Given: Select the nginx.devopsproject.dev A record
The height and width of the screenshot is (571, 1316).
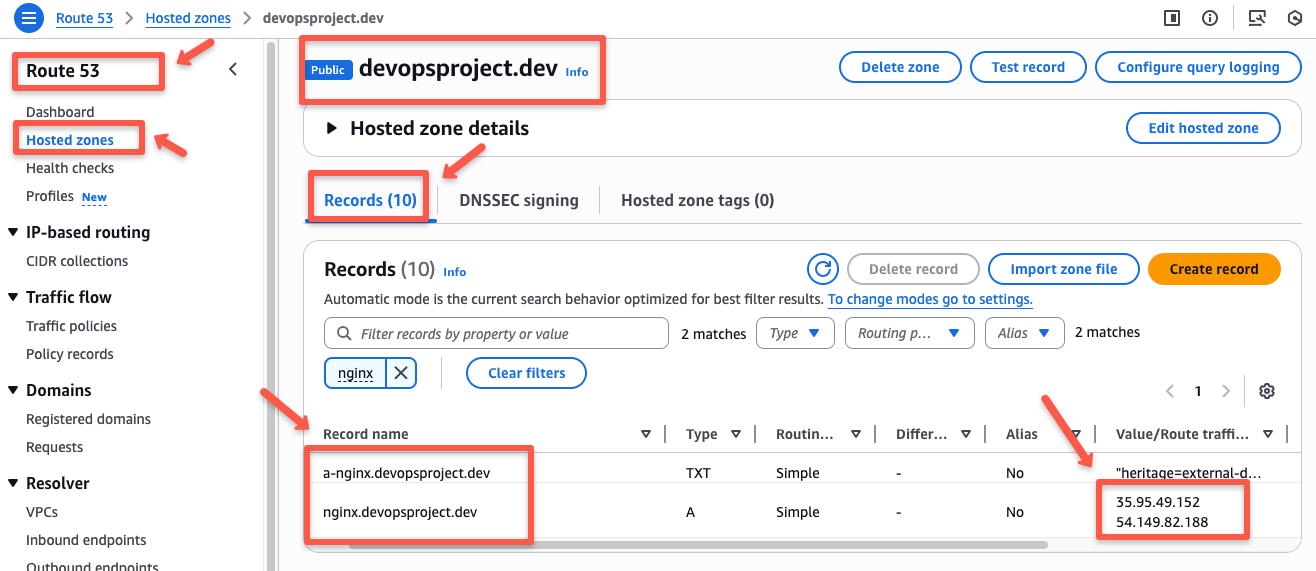Looking at the screenshot, I should 400,512.
